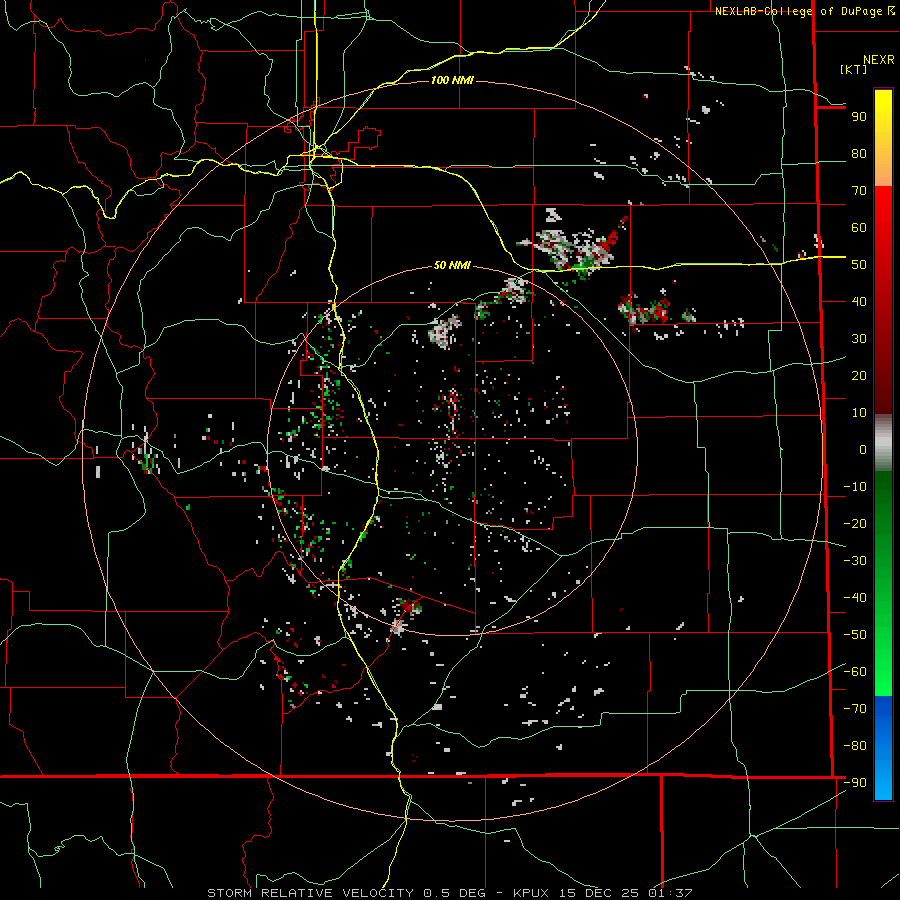This screenshot has width=900, height=900.
Task: Click the -30 value on the velocity scale
Action: pos(855,561)
